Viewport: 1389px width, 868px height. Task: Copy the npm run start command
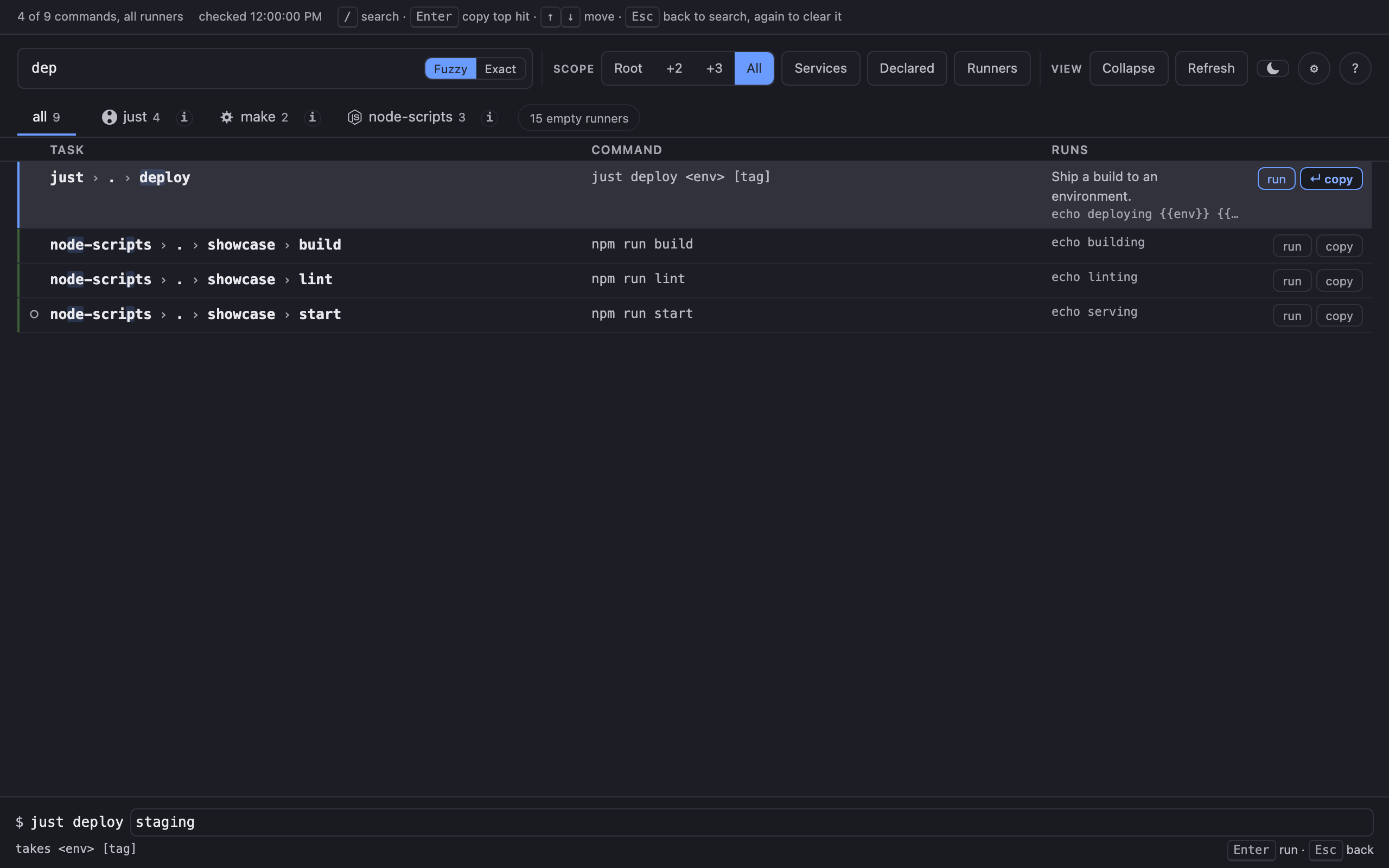tap(1339, 316)
